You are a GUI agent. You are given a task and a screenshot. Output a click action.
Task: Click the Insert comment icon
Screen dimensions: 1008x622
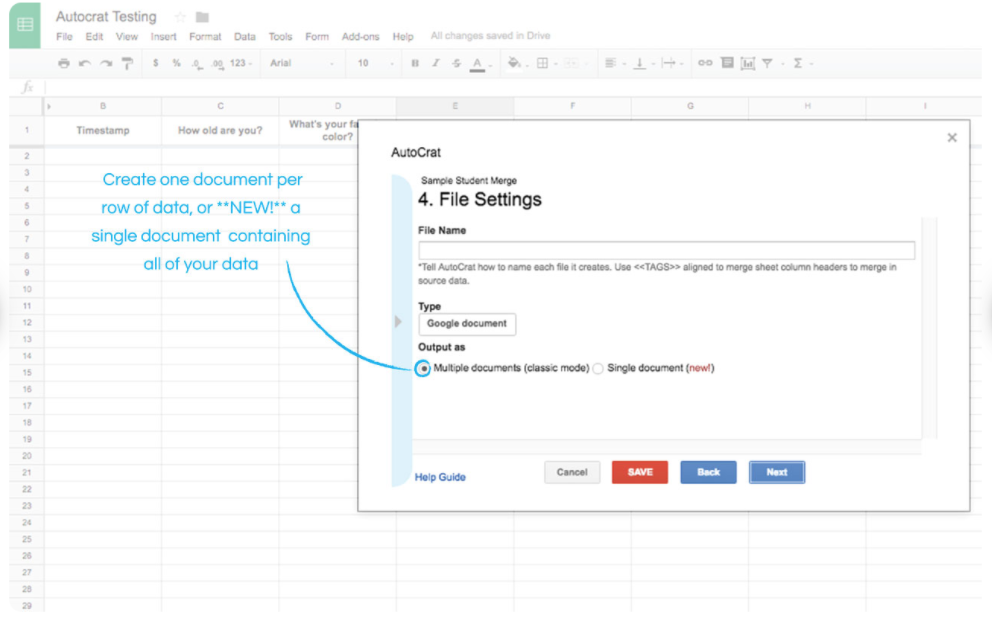pyautogui.click(x=727, y=63)
